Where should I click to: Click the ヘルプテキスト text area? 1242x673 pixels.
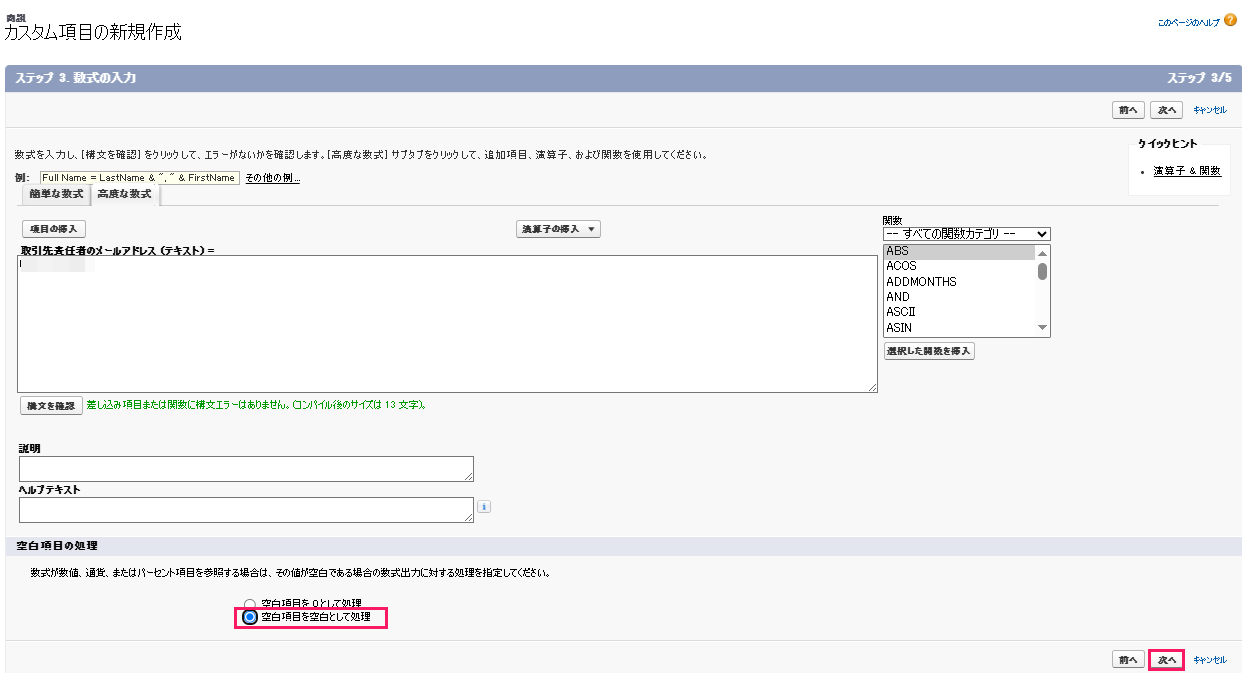(x=246, y=510)
